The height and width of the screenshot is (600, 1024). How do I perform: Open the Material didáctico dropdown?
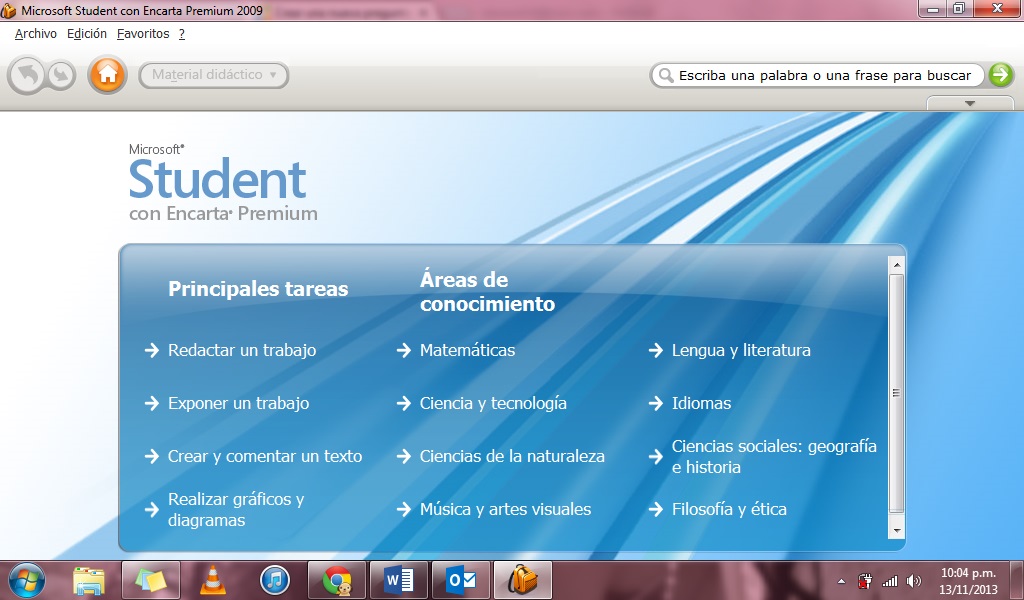pyautogui.click(x=214, y=75)
